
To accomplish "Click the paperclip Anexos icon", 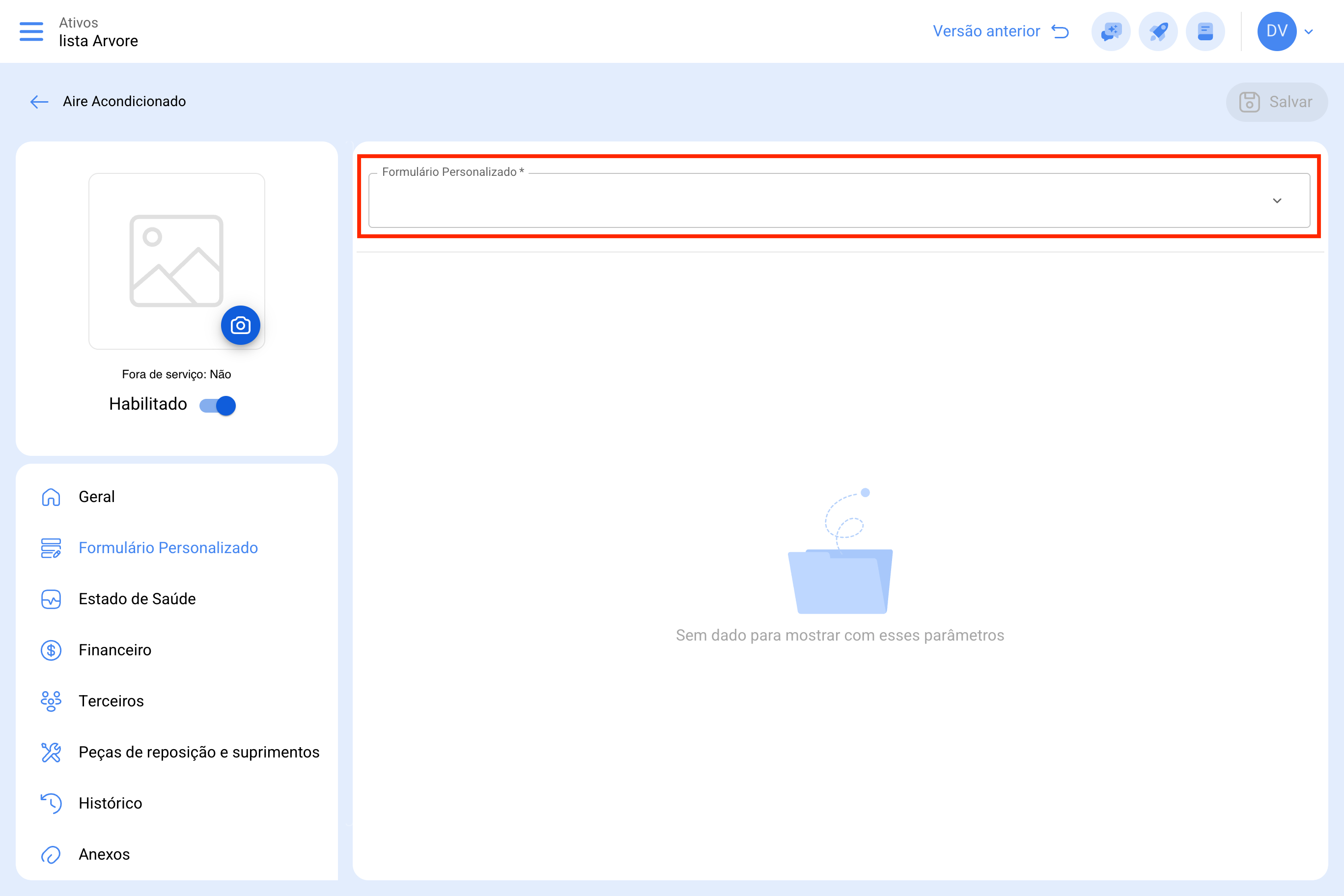I will [x=51, y=854].
